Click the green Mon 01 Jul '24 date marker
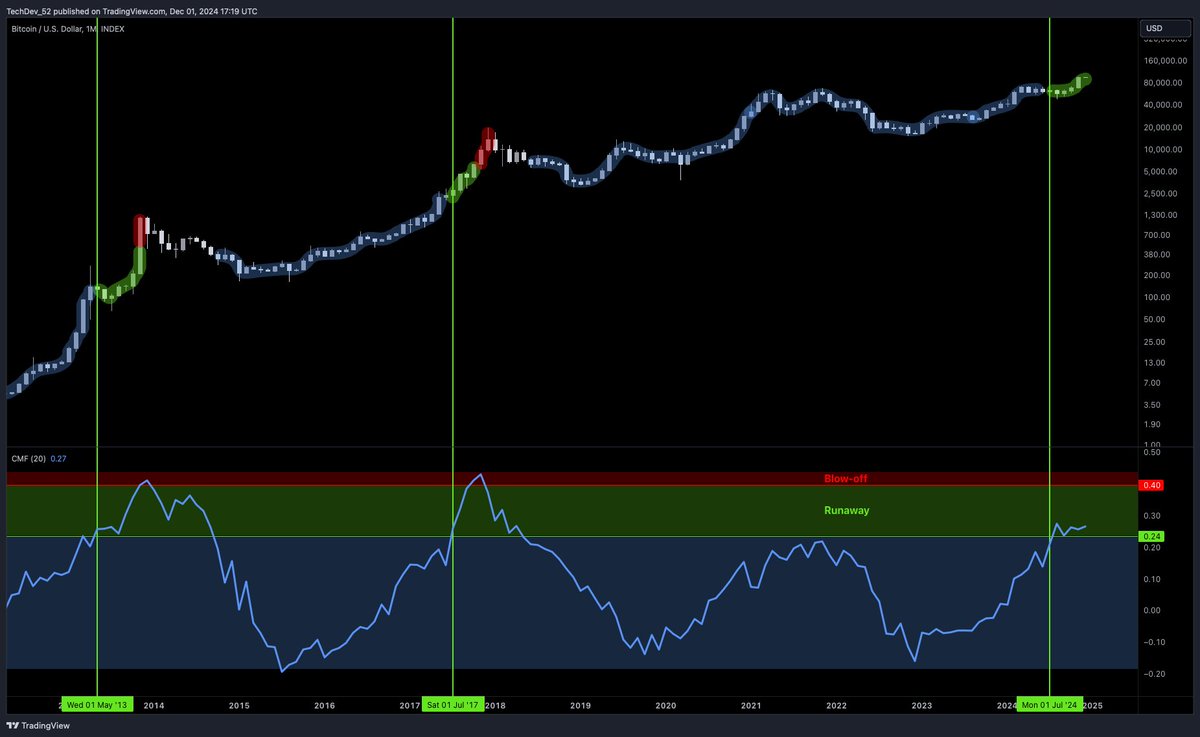Screen dimensions: 1200x737 (1048, 704)
